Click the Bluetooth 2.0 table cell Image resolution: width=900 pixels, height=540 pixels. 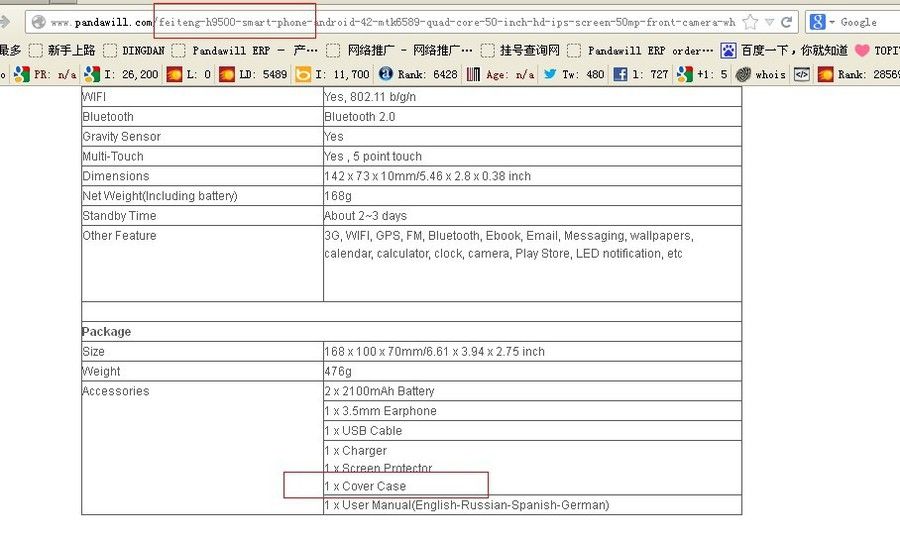pyautogui.click(x=532, y=116)
